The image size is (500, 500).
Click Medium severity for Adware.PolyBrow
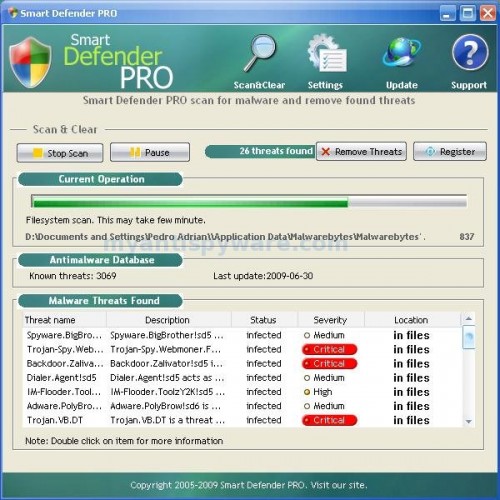pos(324,406)
